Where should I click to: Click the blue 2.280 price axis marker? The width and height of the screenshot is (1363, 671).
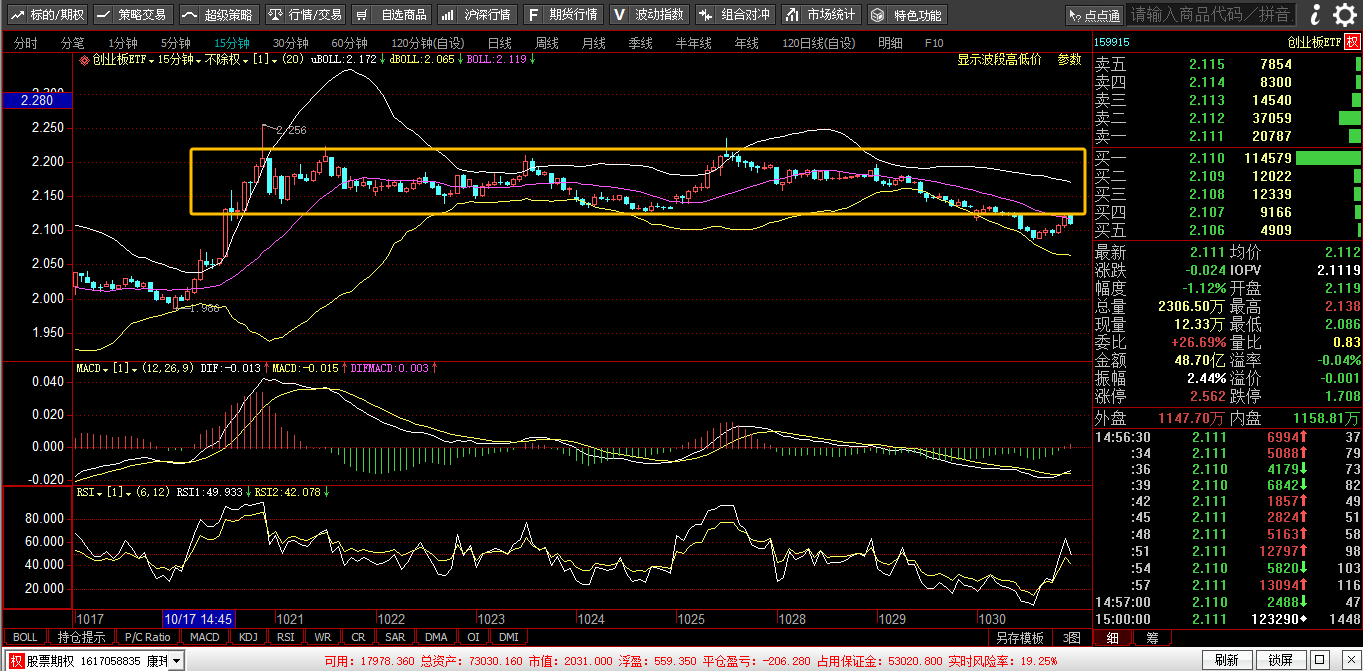(35, 101)
